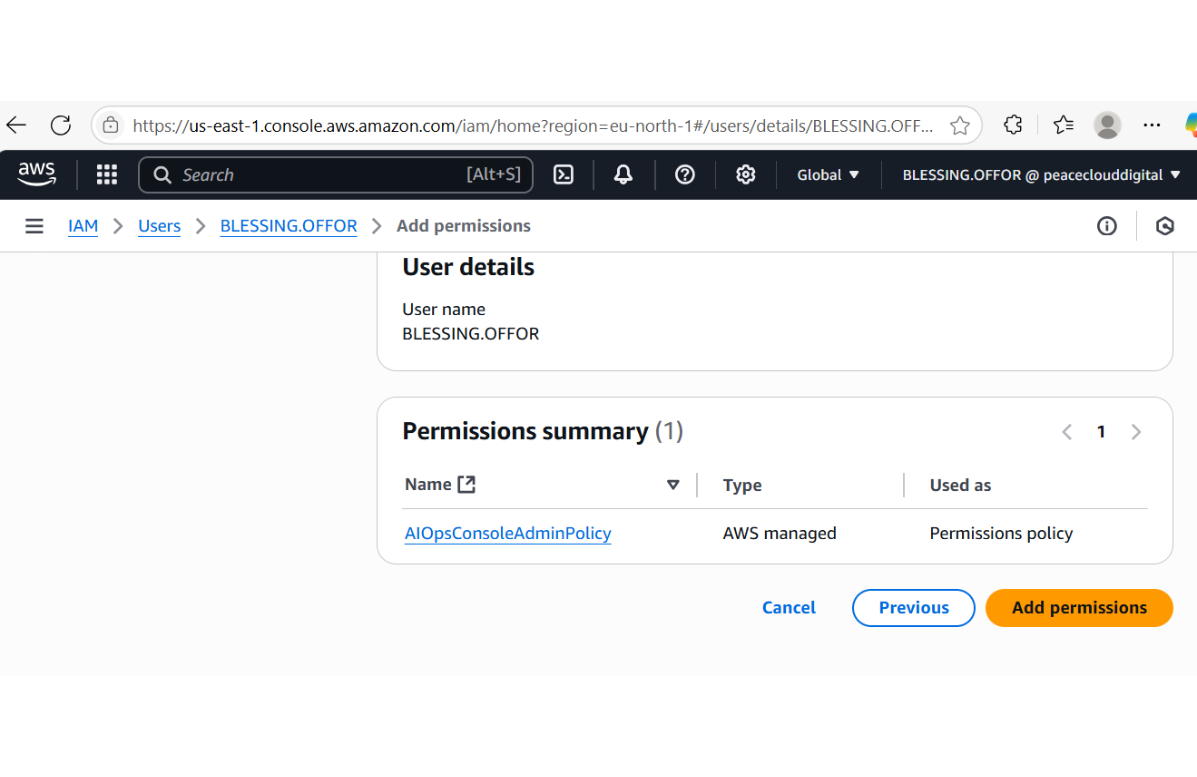Screen dimensions: 1197x777
Task: Click the Used as column header
Action: coord(960,485)
